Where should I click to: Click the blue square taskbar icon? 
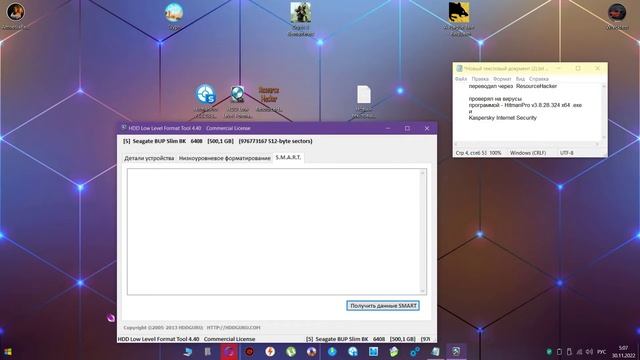click(x=373, y=351)
